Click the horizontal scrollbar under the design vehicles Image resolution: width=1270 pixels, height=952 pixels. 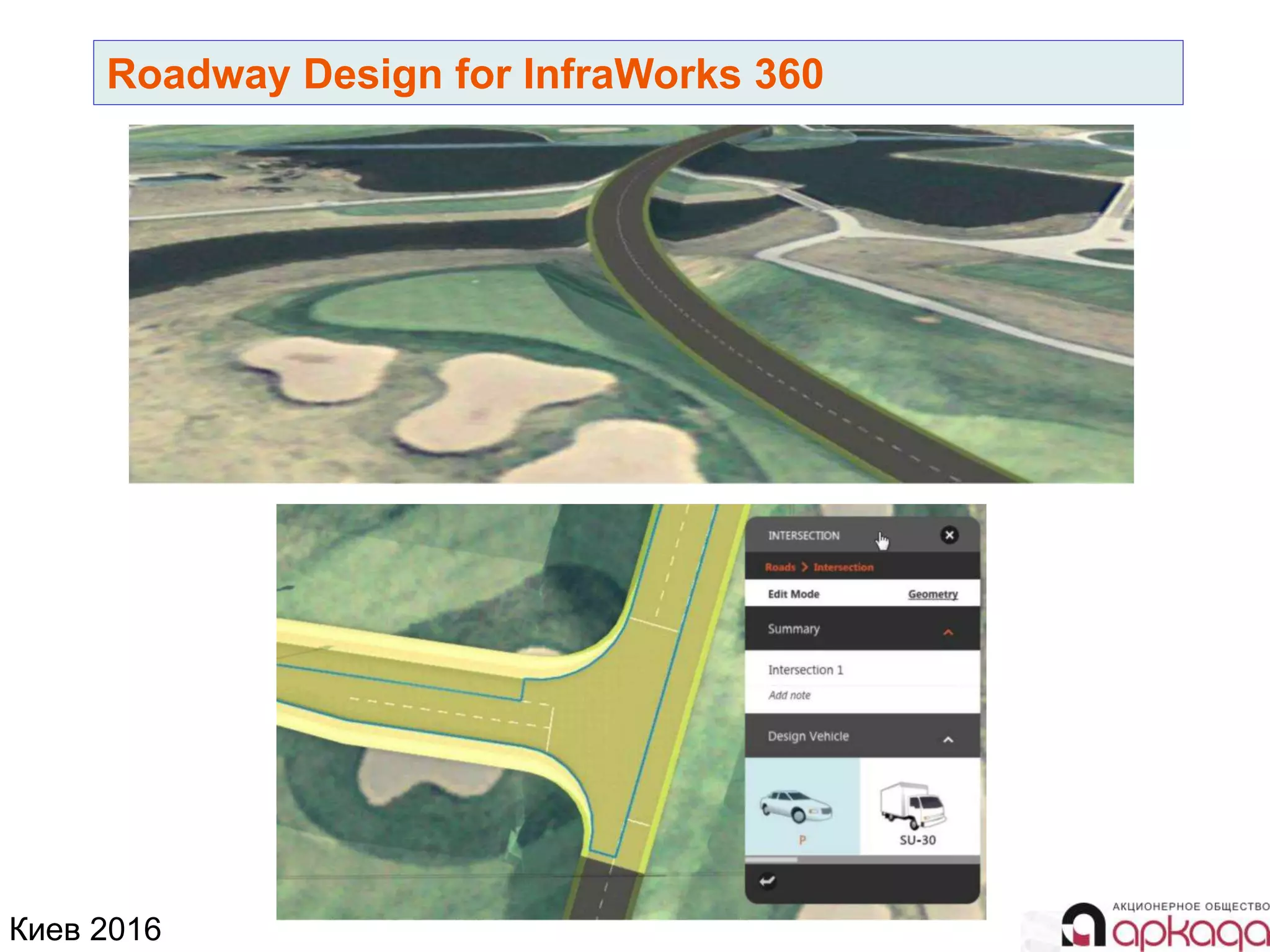(x=862, y=860)
